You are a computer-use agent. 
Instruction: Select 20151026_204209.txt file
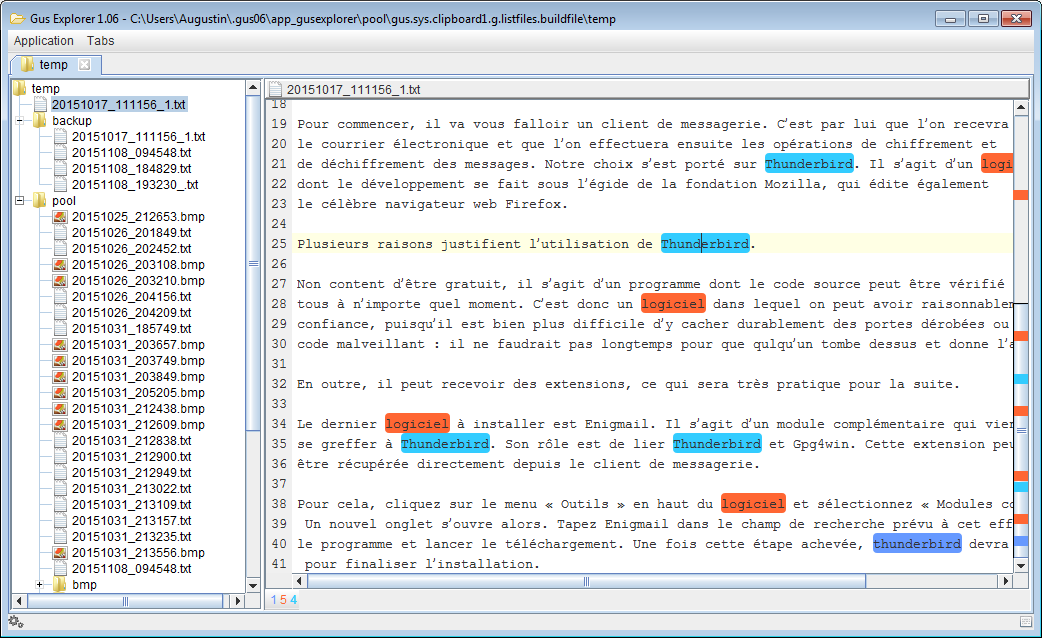132,312
